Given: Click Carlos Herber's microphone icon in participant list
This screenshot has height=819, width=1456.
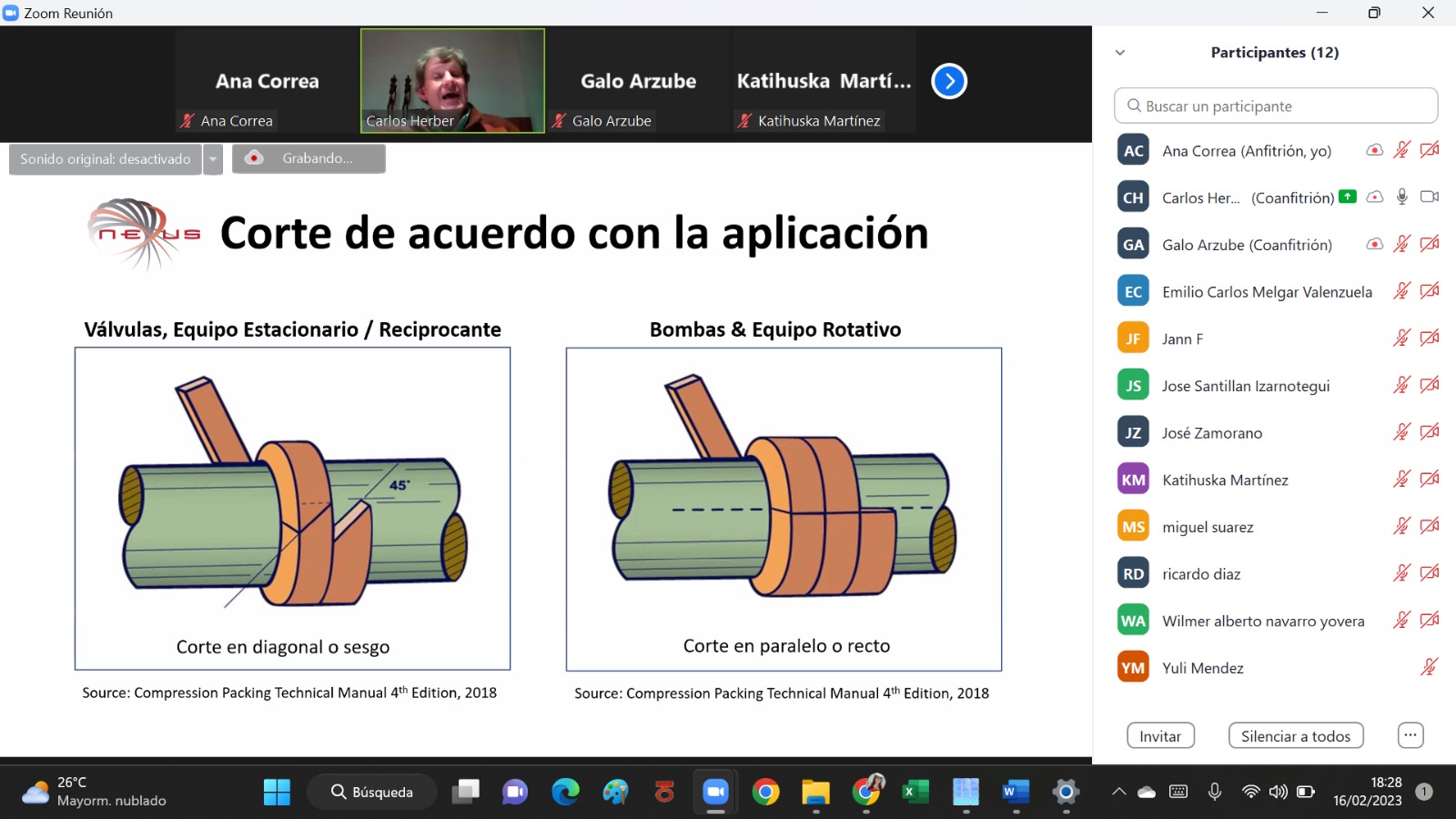Looking at the screenshot, I should click(x=1401, y=197).
